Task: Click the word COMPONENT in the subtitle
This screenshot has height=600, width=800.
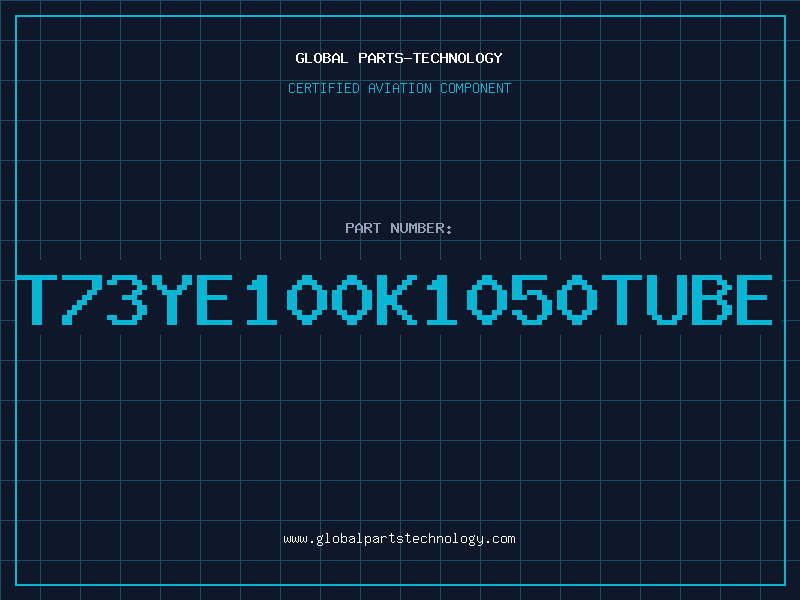Action: pyautogui.click(x=476, y=88)
